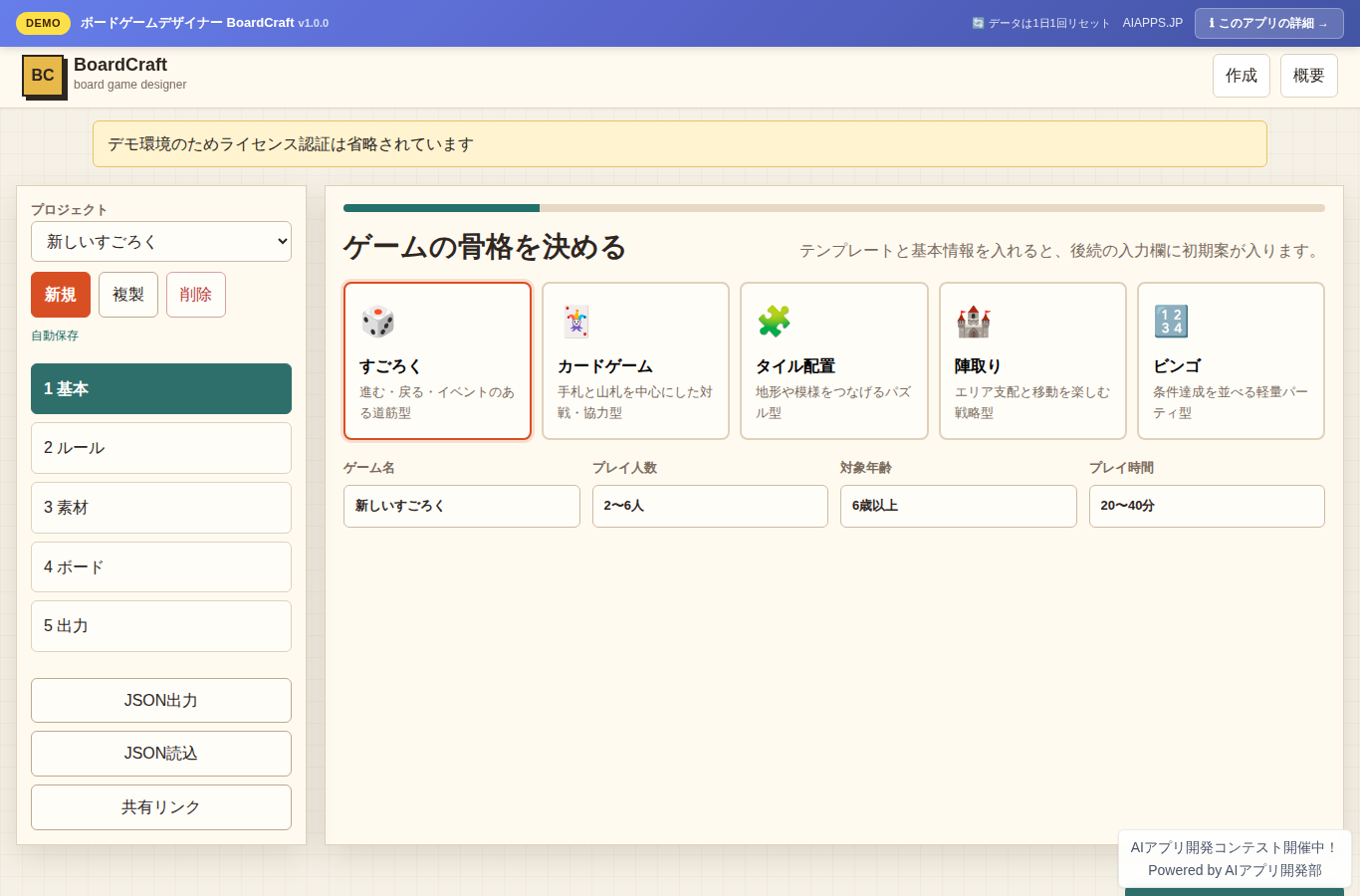The width and height of the screenshot is (1360, 896).
Task: Click the dice icon on すごろく card
Action: pos(377,322)
